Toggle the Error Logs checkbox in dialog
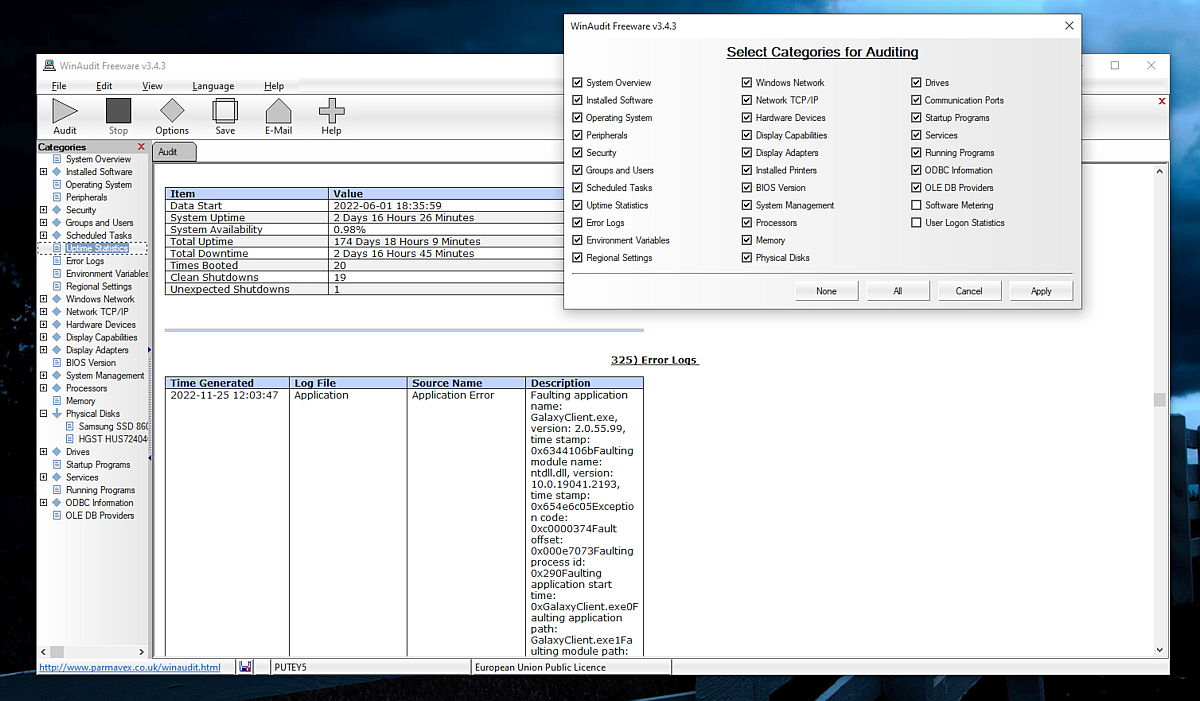The width and height of the screenshot is (1200, 701). (x=578, y=223)
